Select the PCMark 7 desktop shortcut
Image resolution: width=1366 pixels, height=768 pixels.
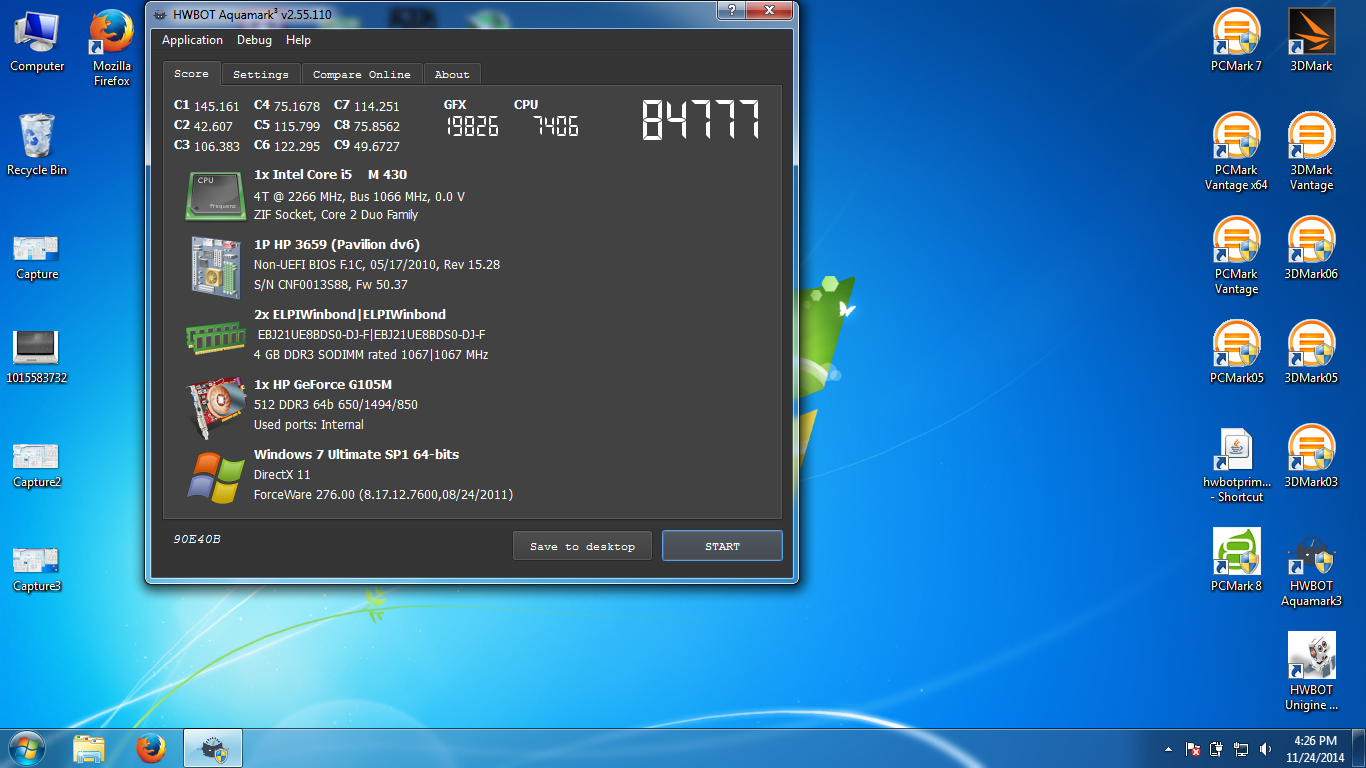tap(1237, 41)
